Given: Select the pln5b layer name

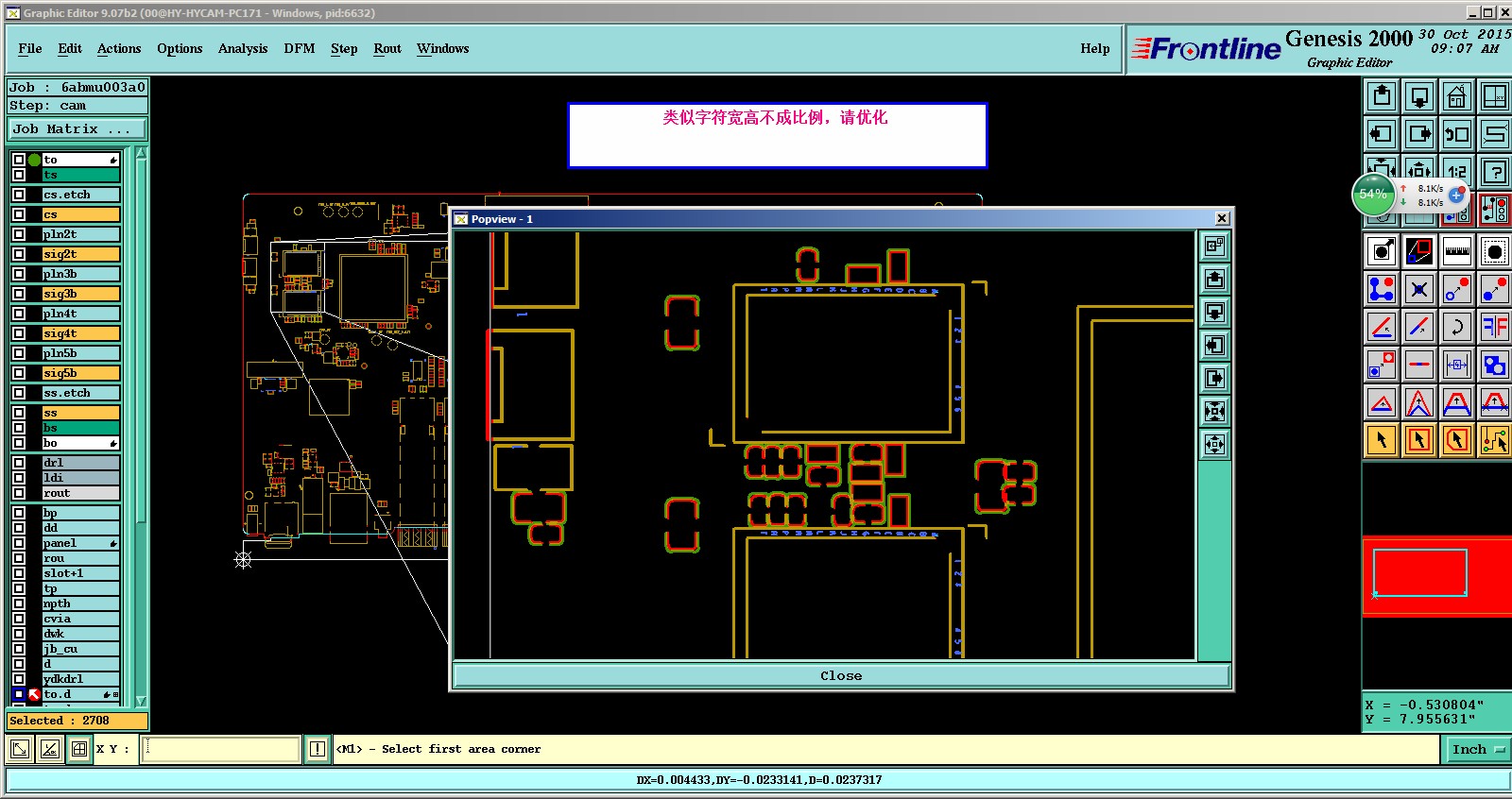Looking at the screenshot, I should coord(80,353).
